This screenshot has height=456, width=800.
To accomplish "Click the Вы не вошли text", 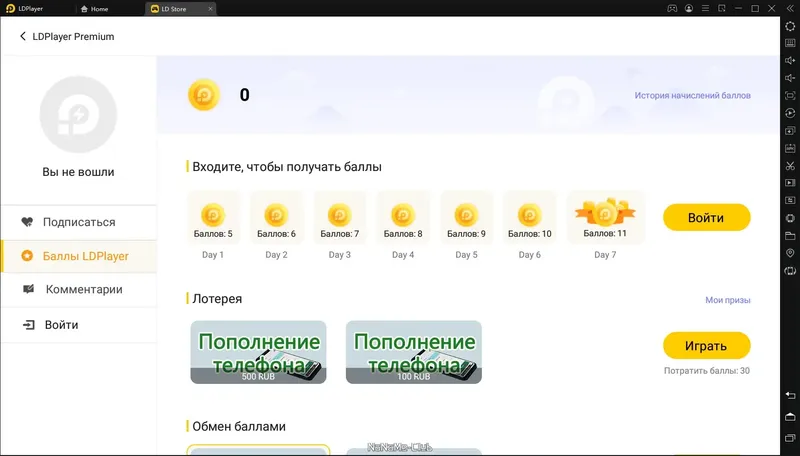I will (x=78, y=172).
